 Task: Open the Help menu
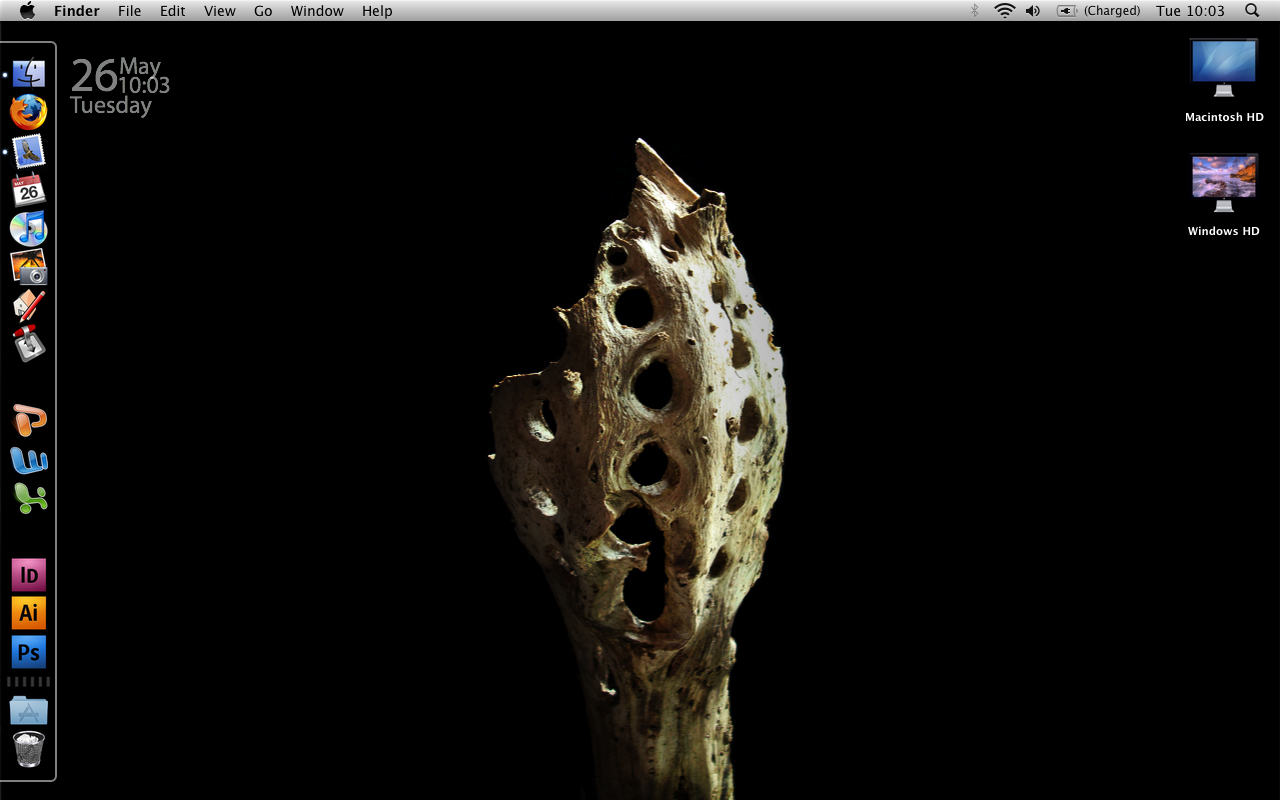(377, 11)
